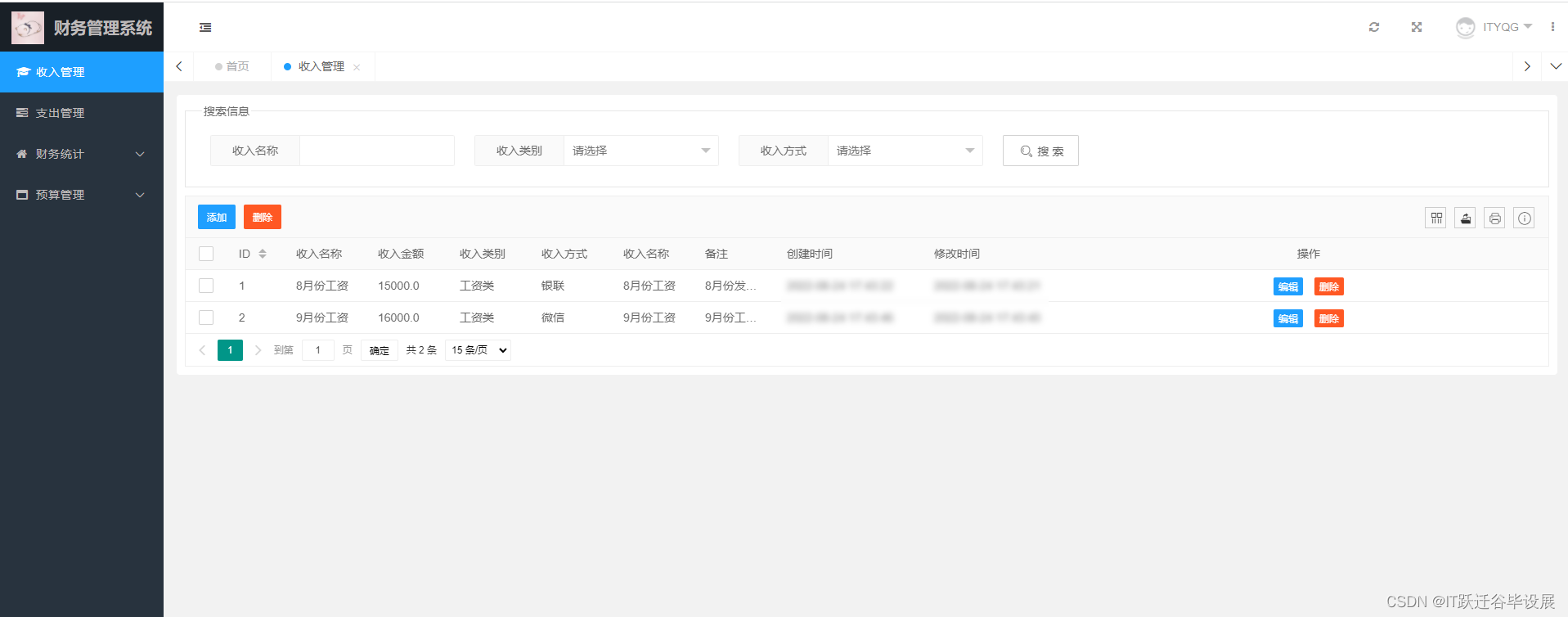Click the 收入金额 column header
The image size is (1568, 617).
click(x=401, y=254)
